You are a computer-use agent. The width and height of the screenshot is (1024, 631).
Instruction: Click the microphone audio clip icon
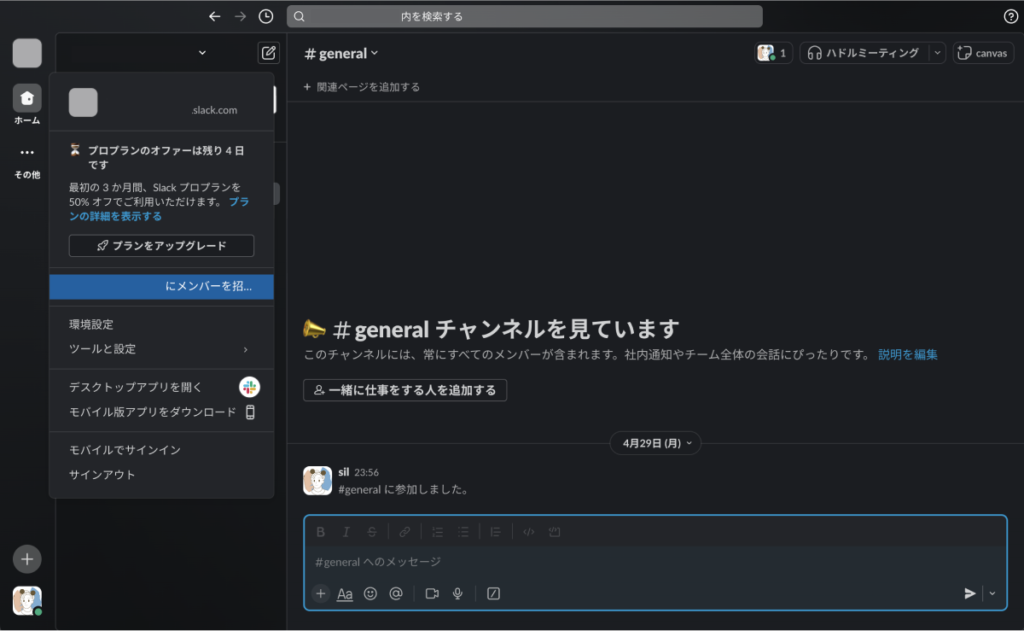click(x=458, y=593)
